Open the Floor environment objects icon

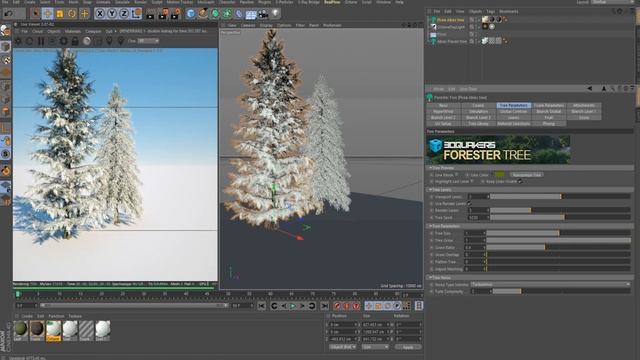251,14
